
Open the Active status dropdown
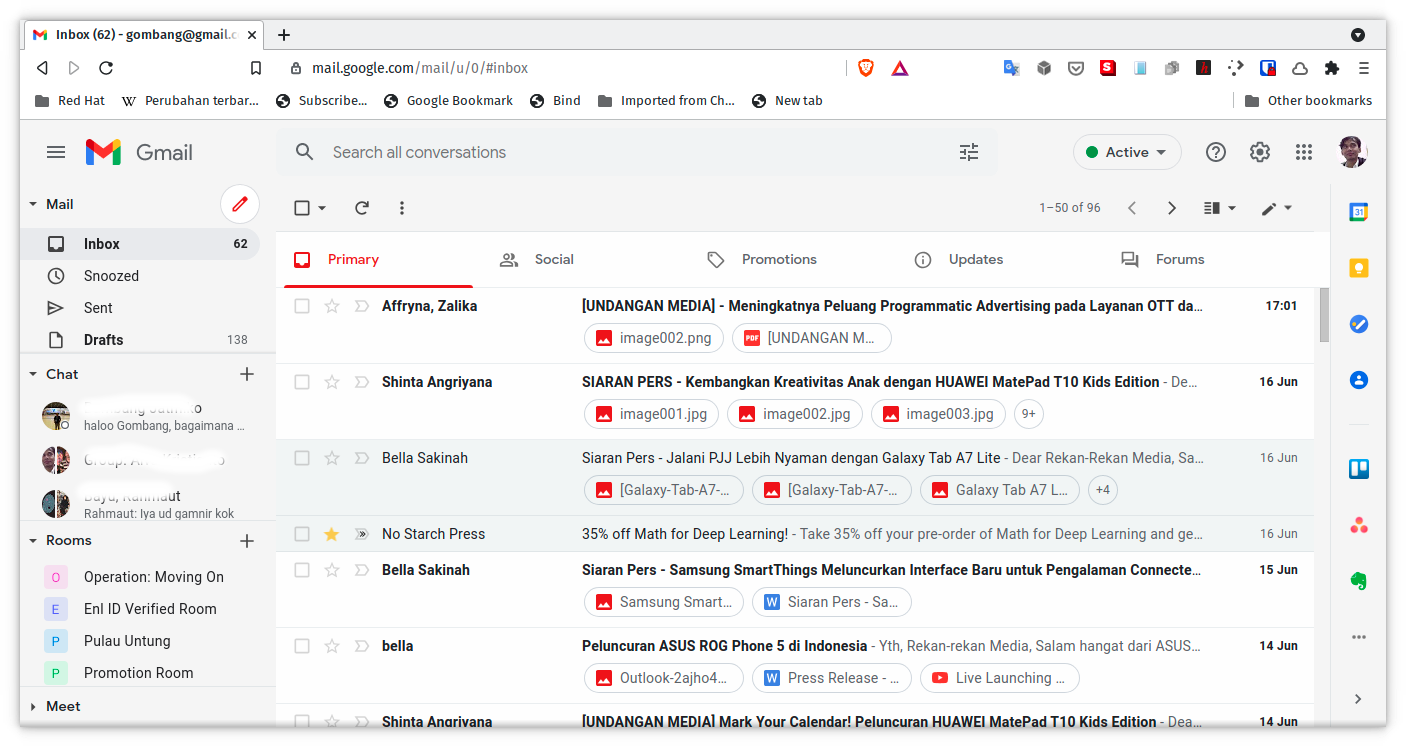pos(1127,152)
